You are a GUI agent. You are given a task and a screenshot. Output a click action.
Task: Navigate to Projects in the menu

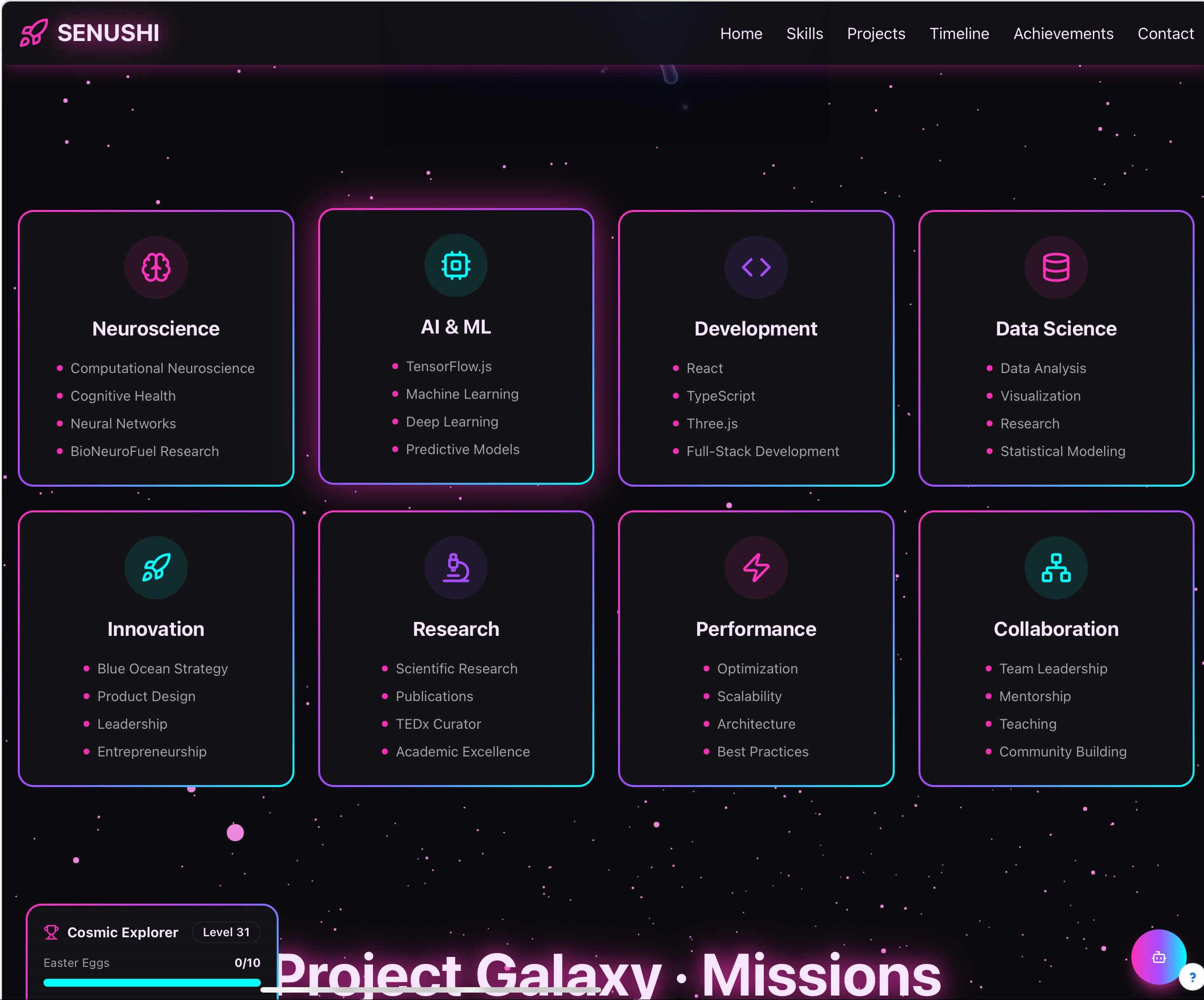875,34
